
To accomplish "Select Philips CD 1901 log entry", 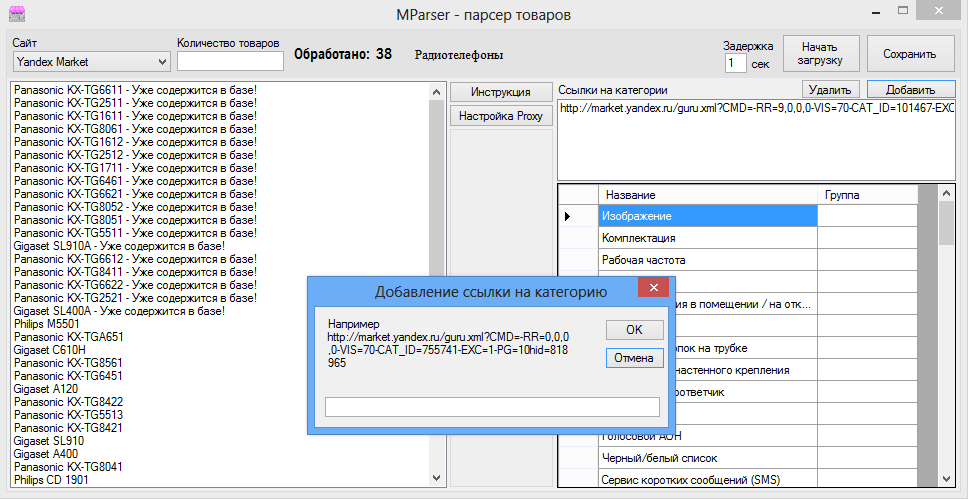I will click(49, 479).
